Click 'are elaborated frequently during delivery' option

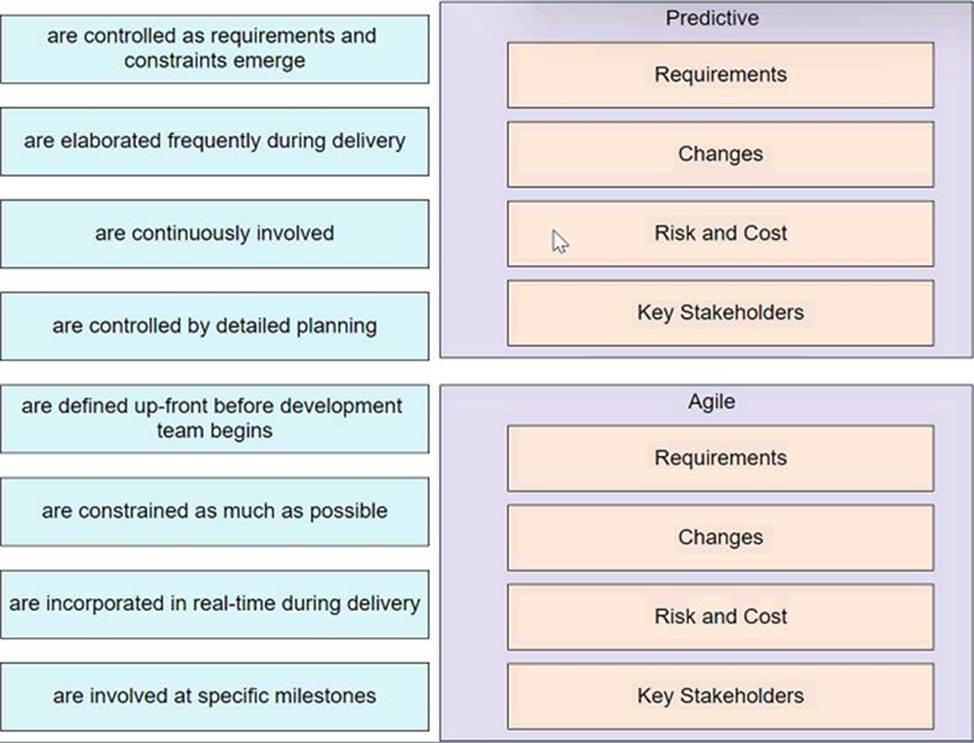(214, 141)
